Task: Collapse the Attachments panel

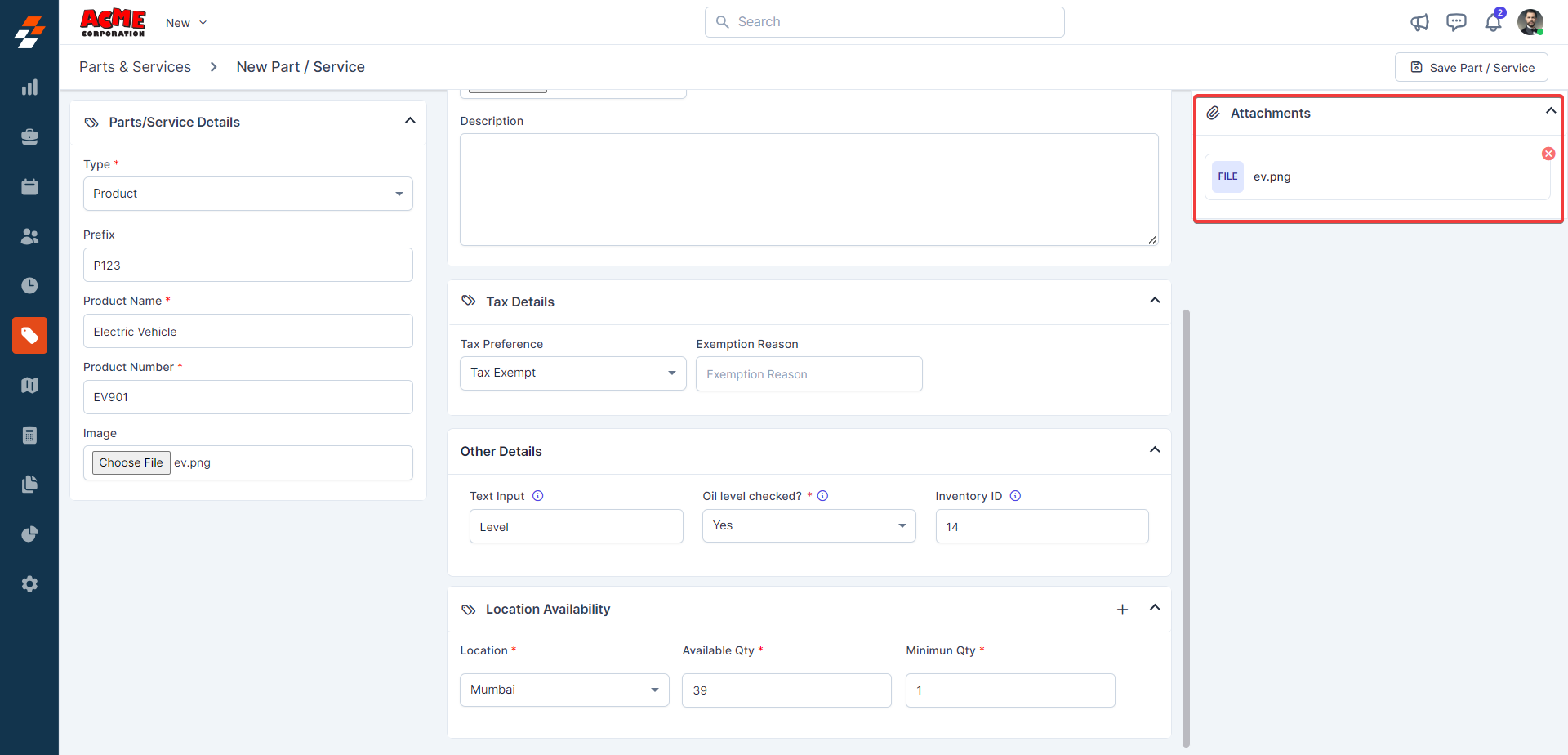Action: [x=1550, y=111]
